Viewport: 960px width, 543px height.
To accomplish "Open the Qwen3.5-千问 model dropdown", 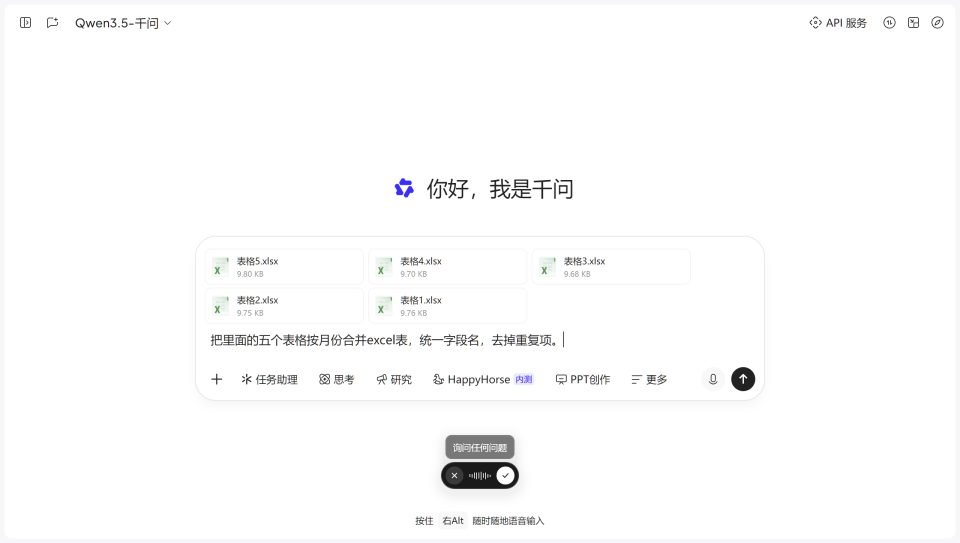I will [122, 23].
